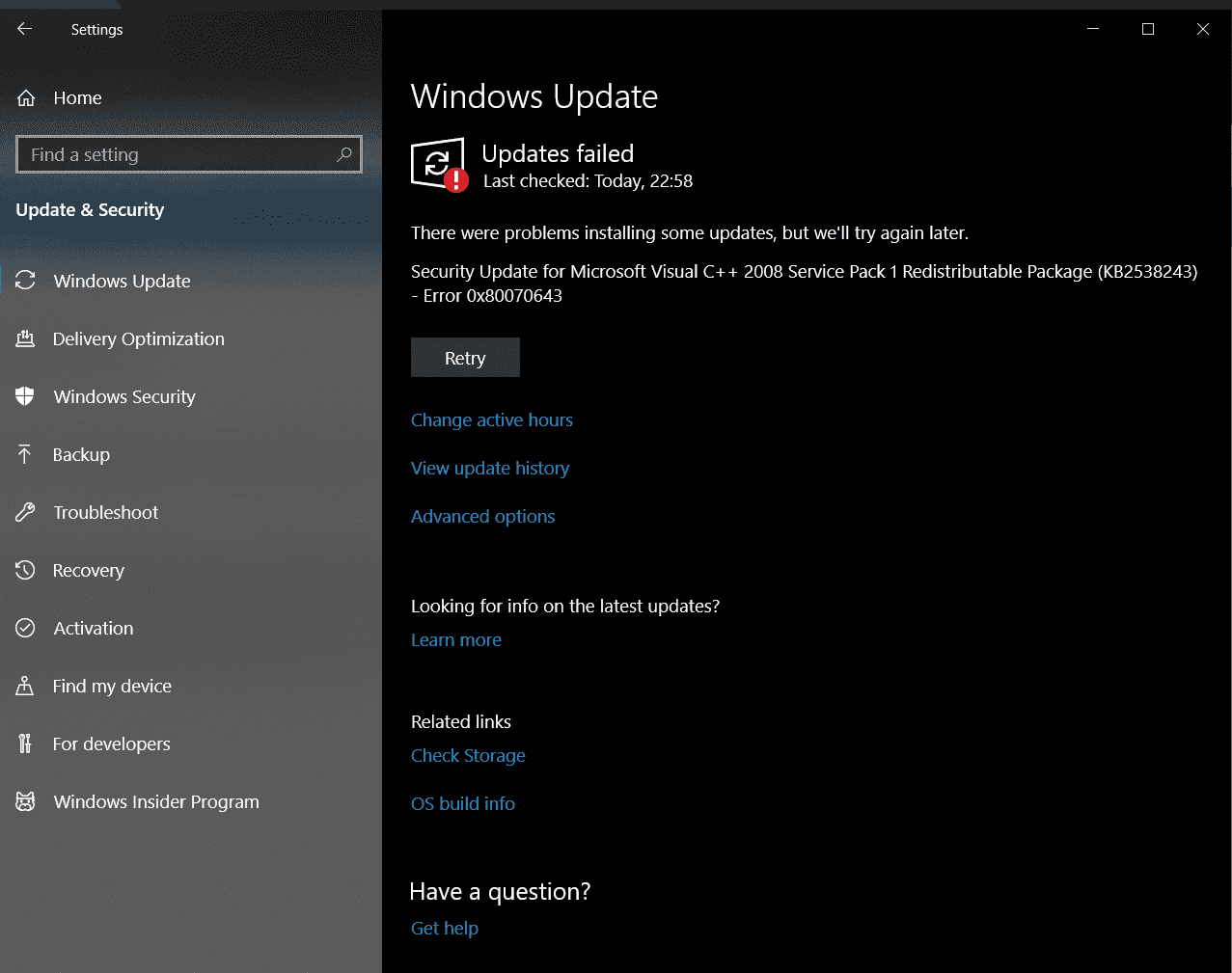
Task: Open Change active hours link
Action: pyautogui.click(x=492, y=420)
